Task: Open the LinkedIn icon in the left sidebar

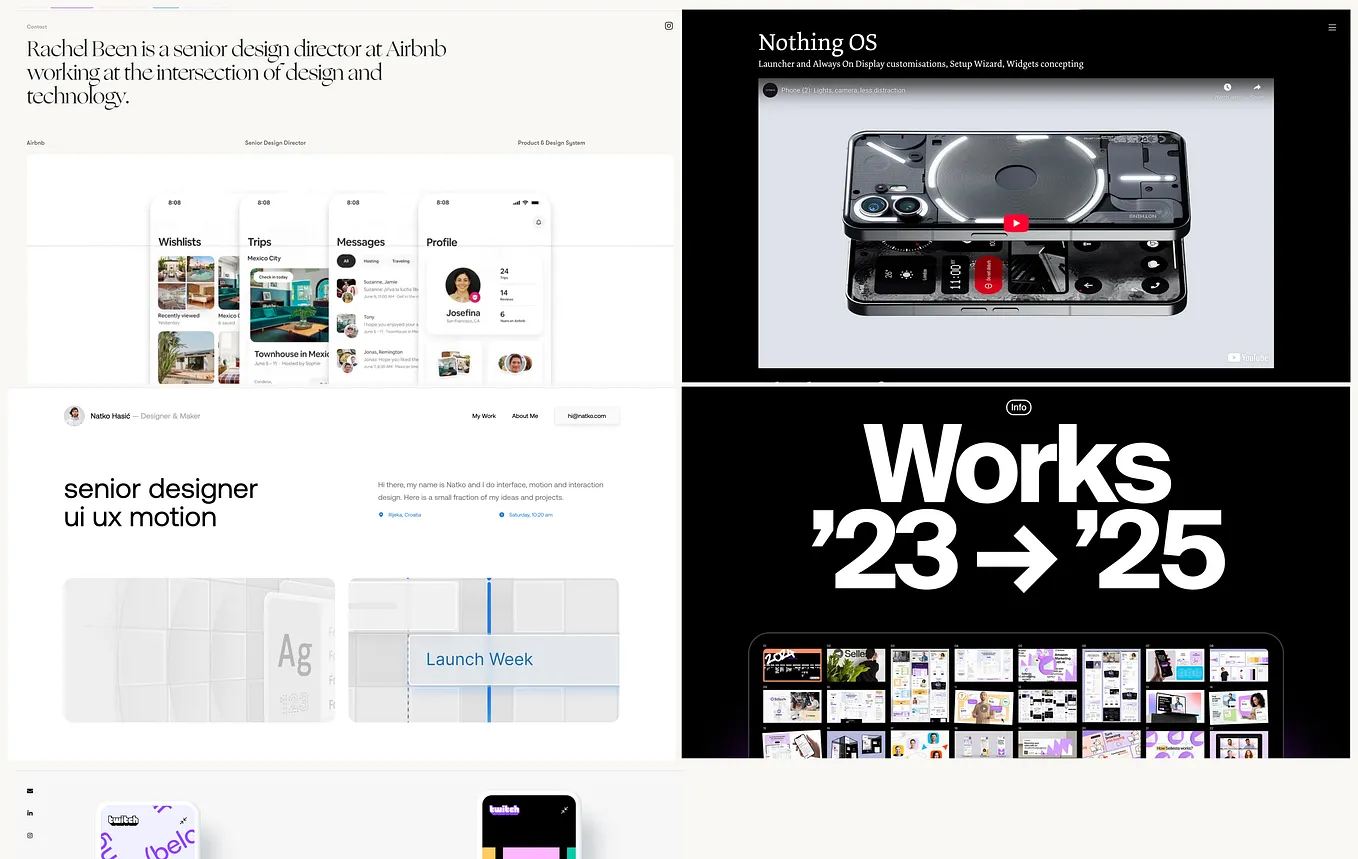Action: tap(29, 812)
